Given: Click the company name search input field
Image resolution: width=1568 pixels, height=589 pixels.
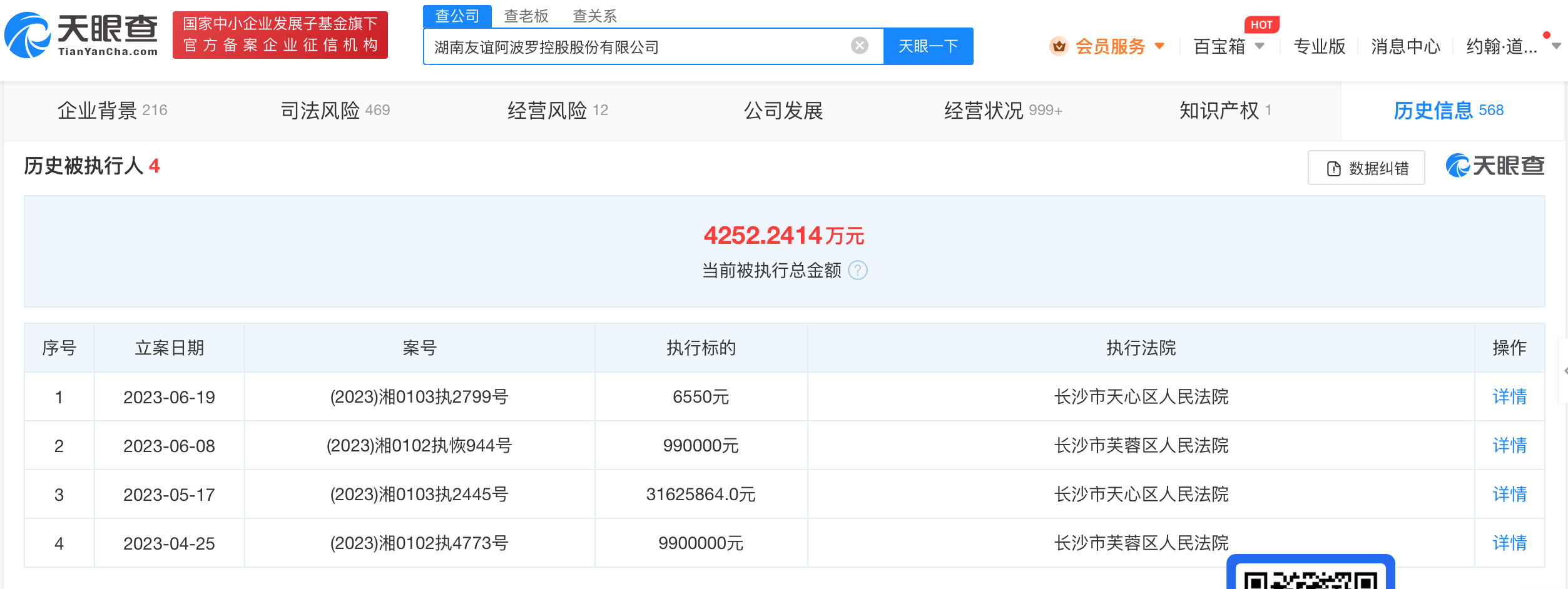Looking at the screenshot, I should (x=638, y=47).
